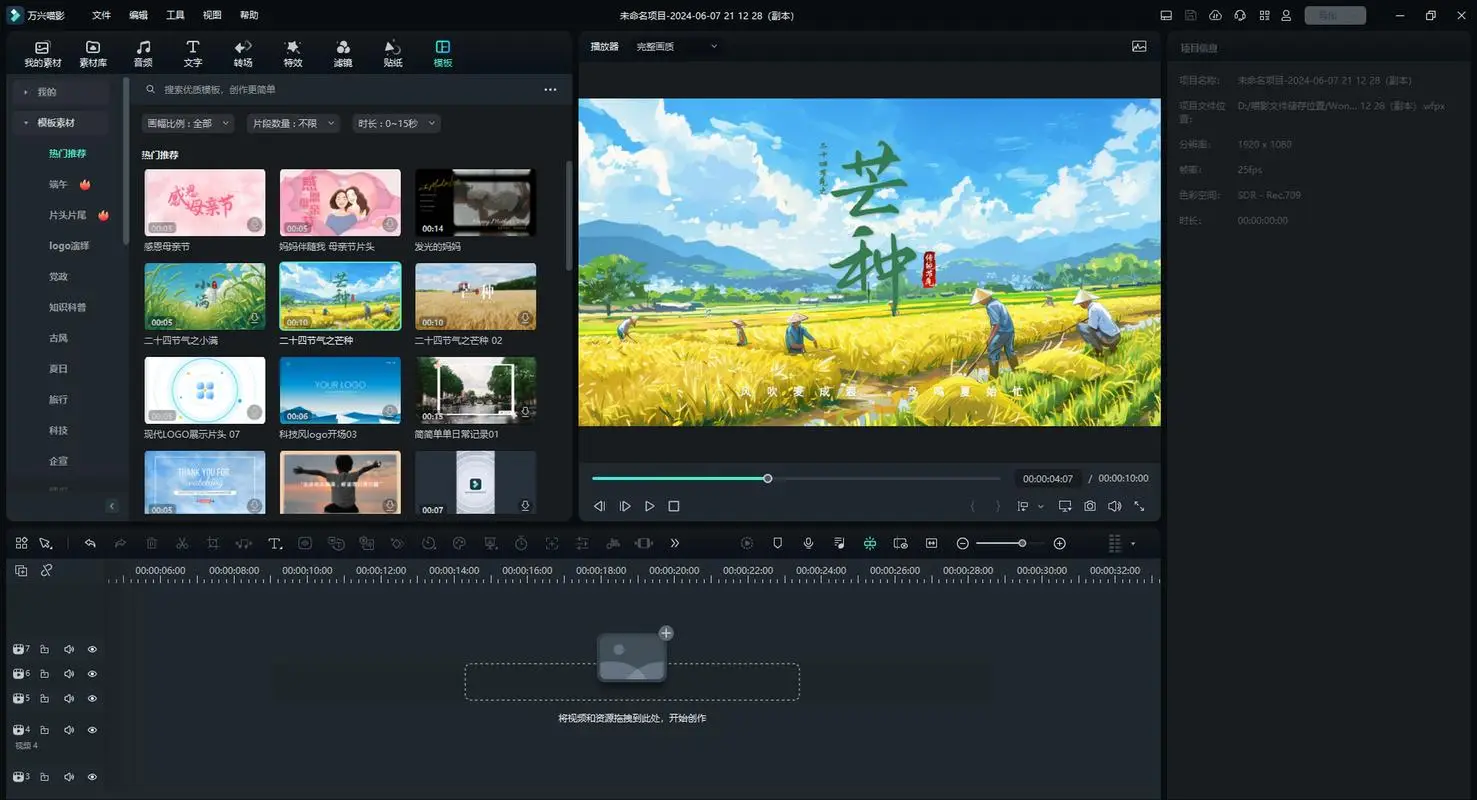
Task: Open the 时长 duration filter dropdown
Action: click(396, 123)
